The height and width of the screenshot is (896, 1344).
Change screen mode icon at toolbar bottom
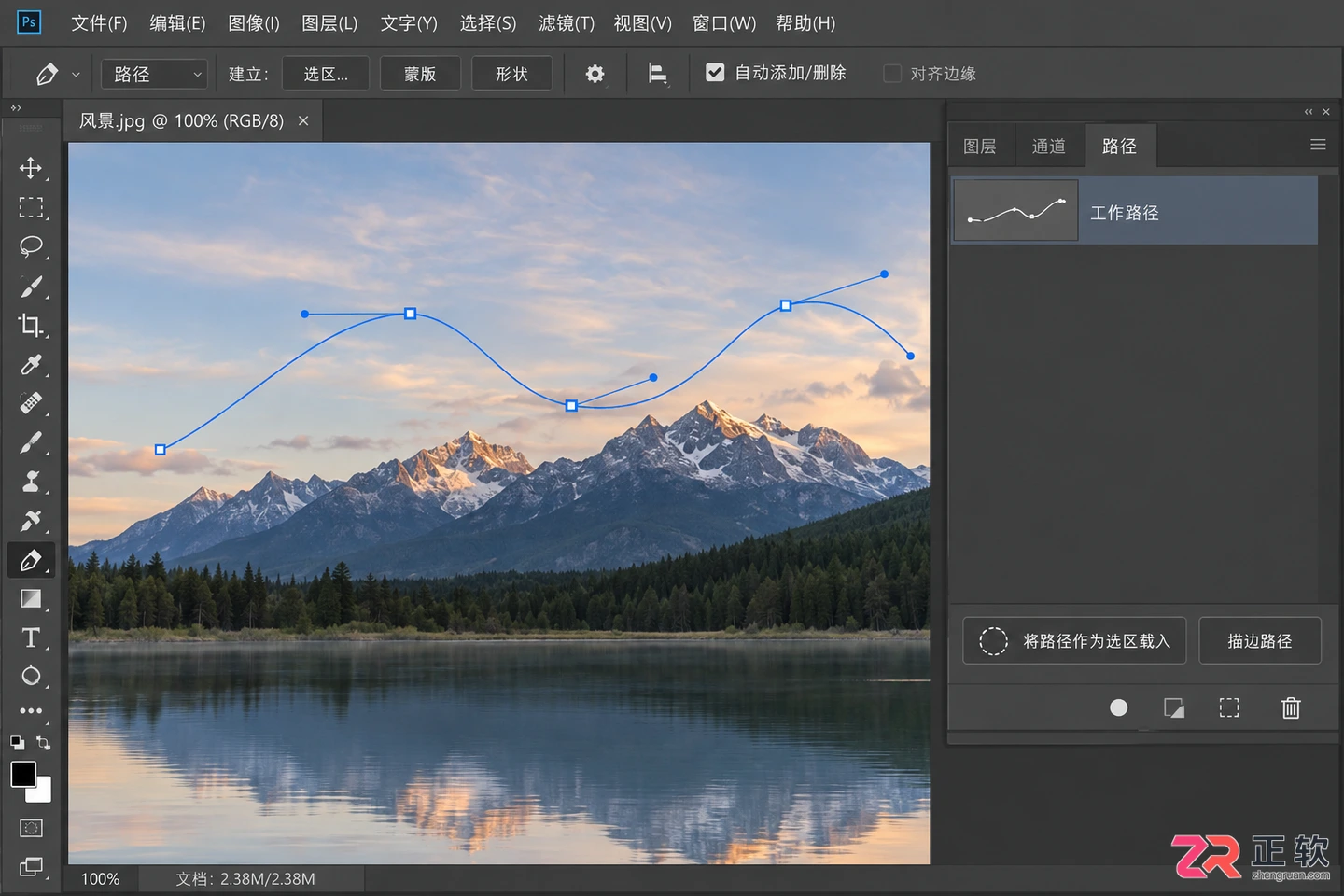pos(31,867)
